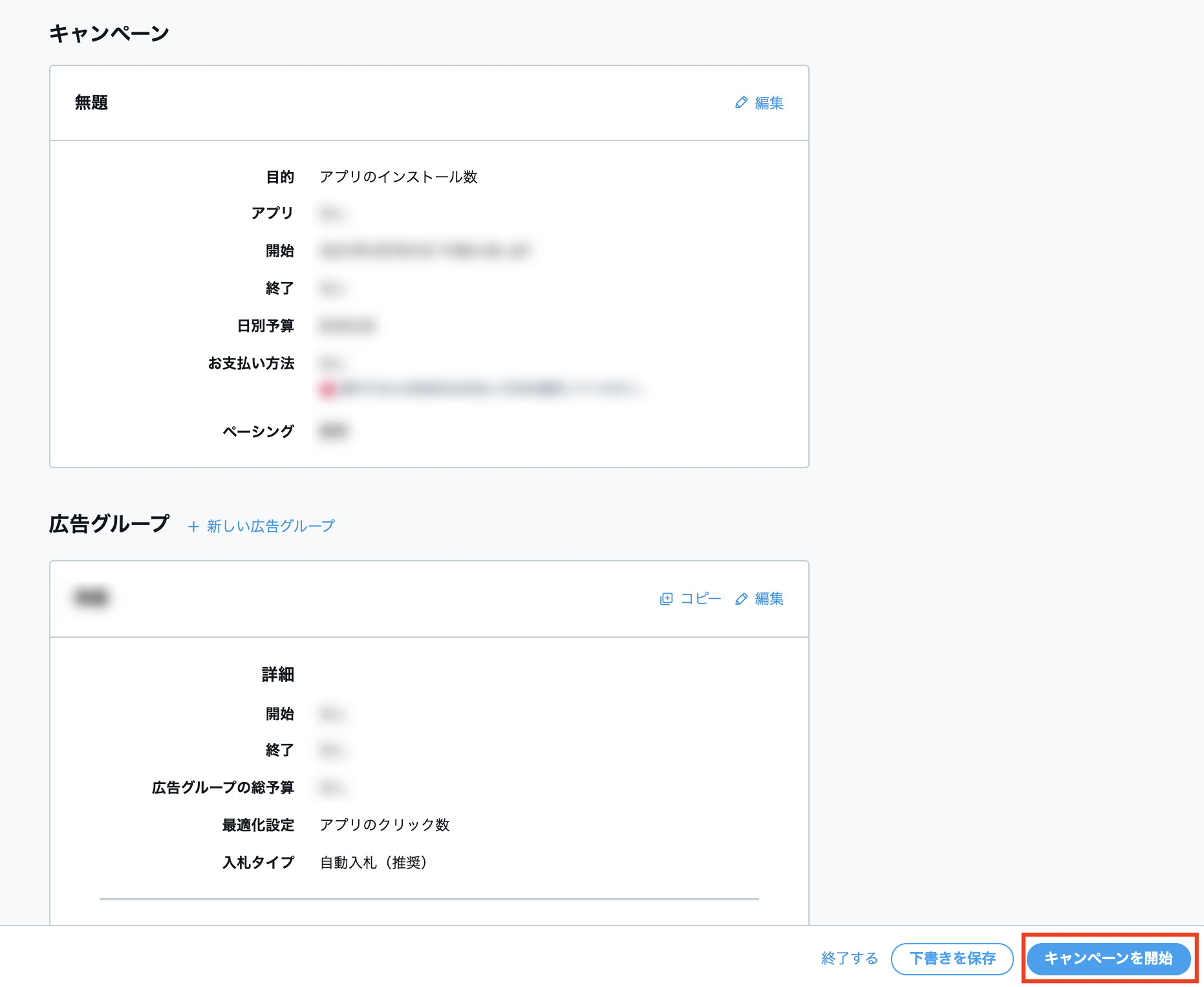Select the 日別予算 value area
The height and width of the screenshot is (987, 1204).
[x=347, y=326]
